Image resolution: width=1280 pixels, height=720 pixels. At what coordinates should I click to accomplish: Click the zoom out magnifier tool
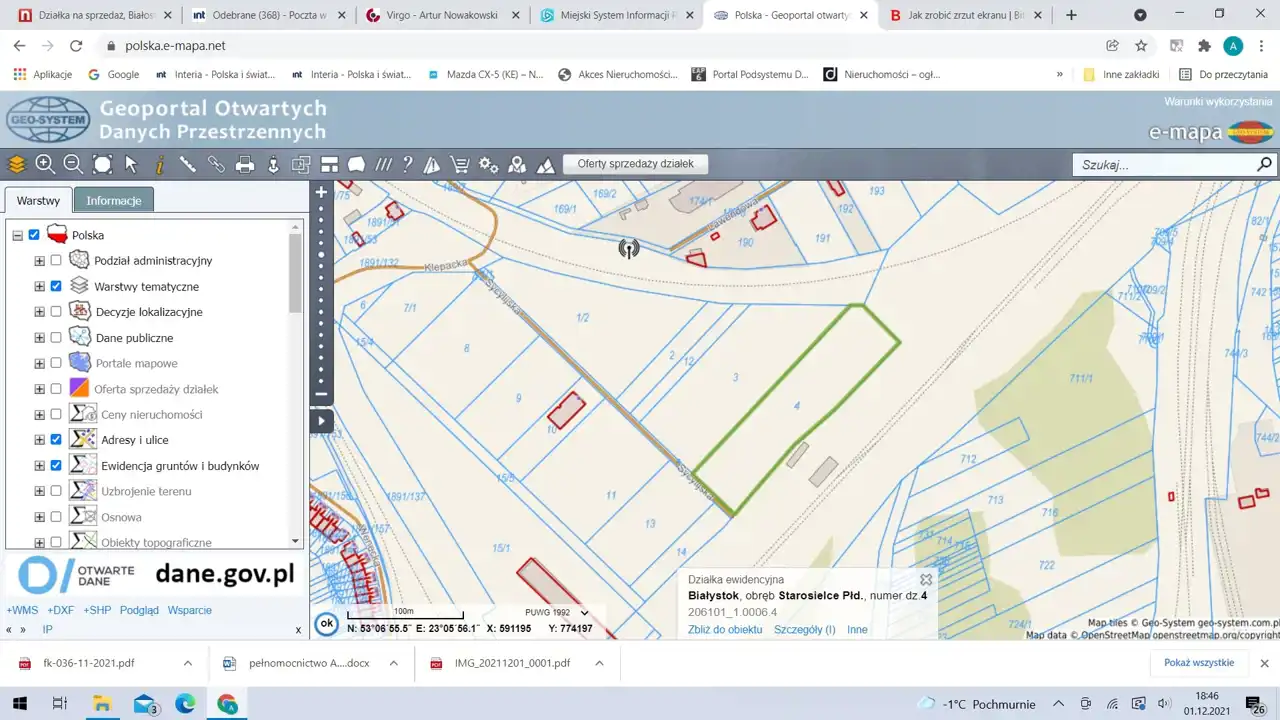(x=73, y=165)
